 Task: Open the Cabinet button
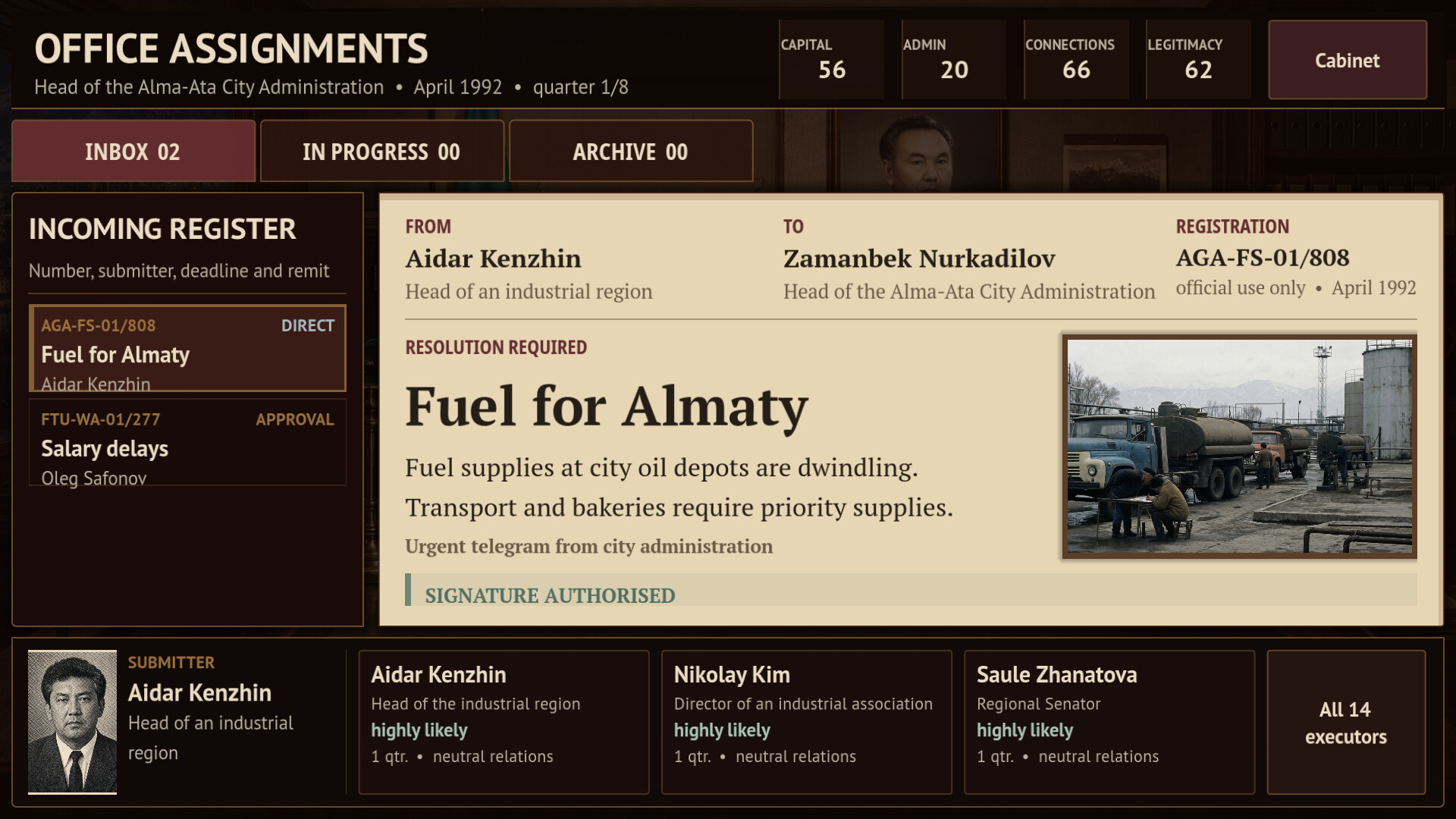1347,60
